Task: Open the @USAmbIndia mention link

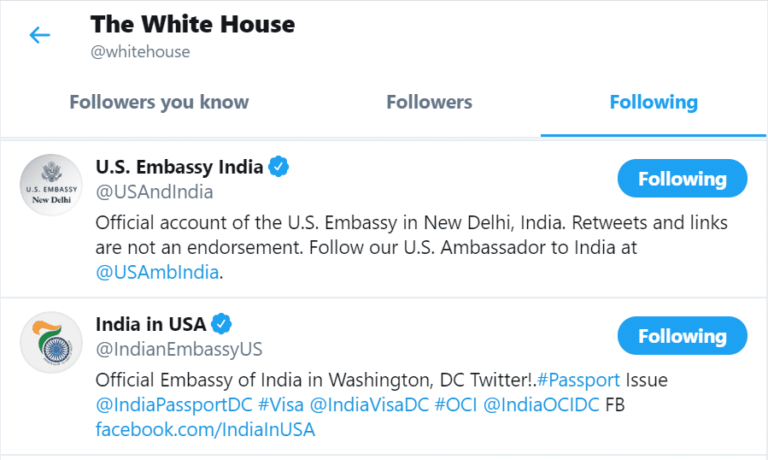Action: tap(158, 272)
